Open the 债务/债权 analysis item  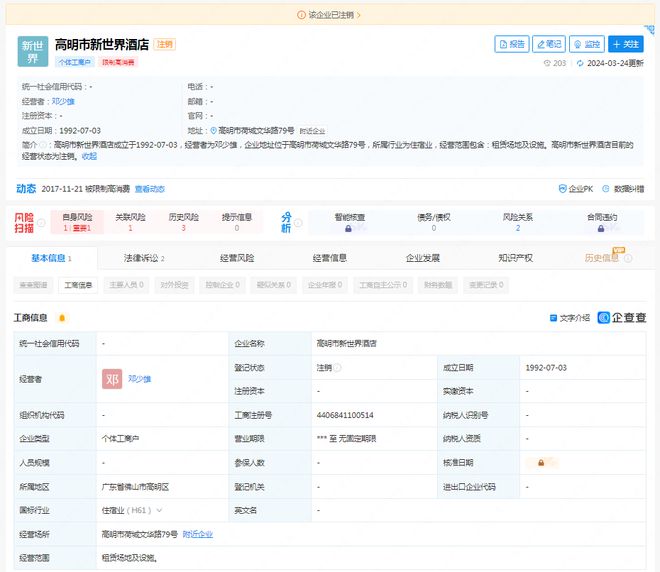point(434,222)
